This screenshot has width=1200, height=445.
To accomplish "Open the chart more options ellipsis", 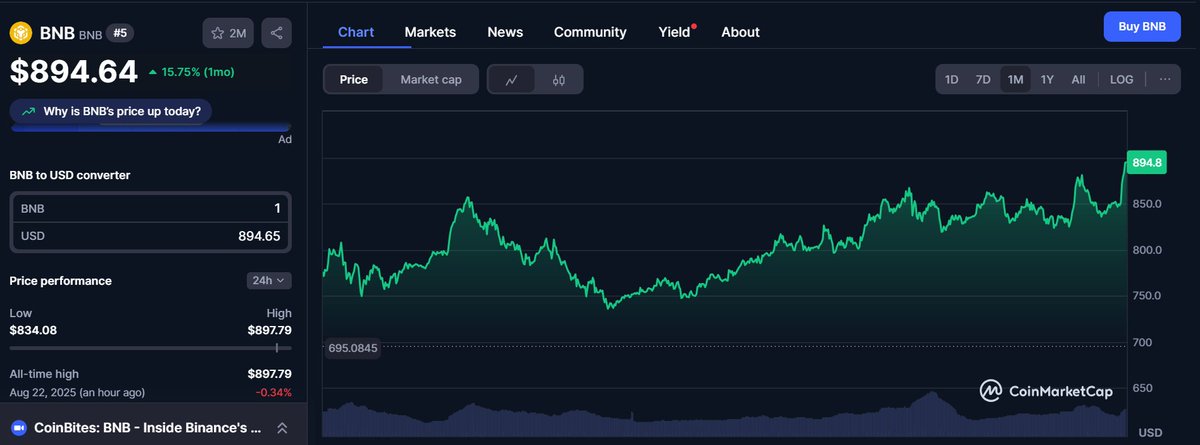I will tap(1164, 79).
